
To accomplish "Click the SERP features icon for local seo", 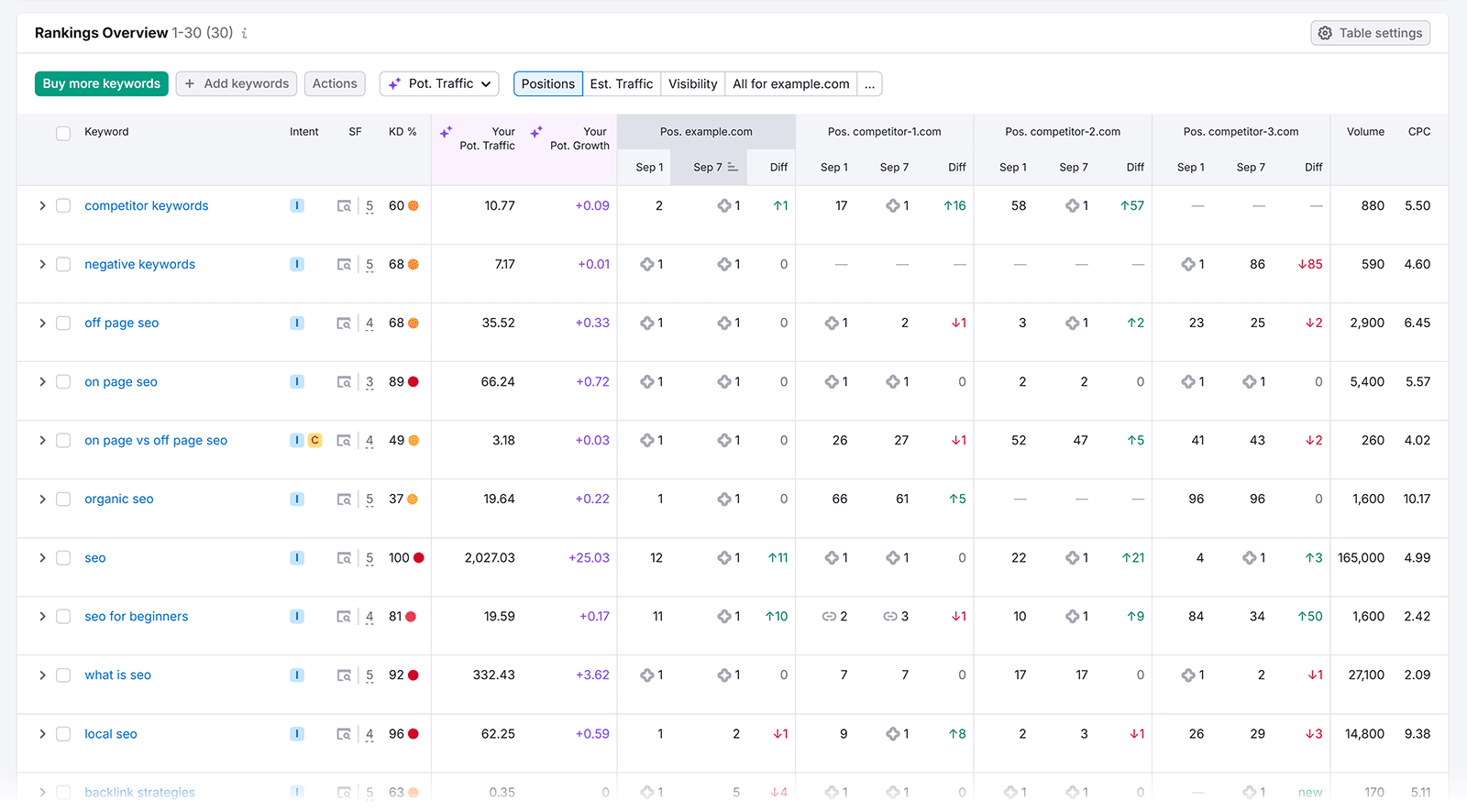I will [x=344, y=734].
